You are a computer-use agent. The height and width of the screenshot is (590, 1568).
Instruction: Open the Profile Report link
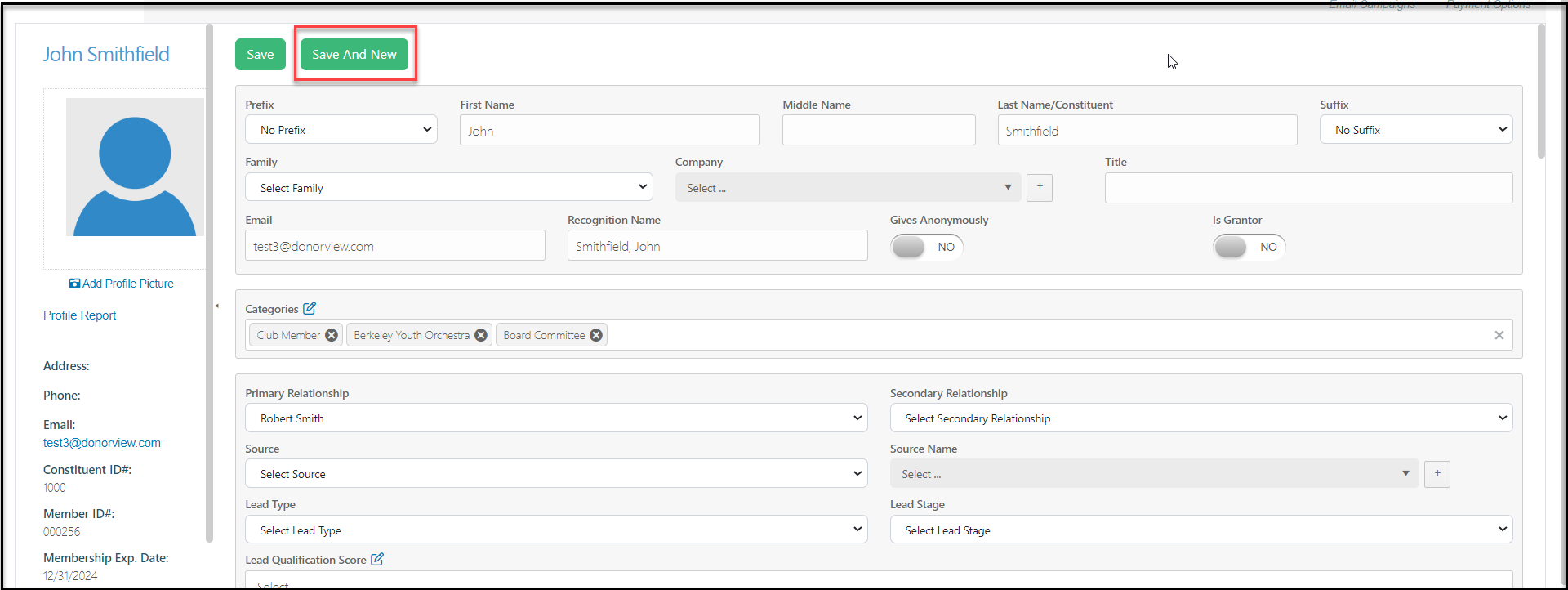pyautogui.click(x=80, y=315)
